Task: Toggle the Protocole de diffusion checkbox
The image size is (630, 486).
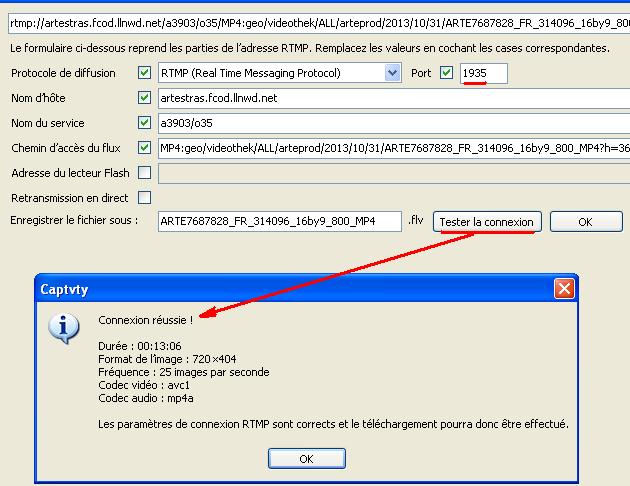Action: [x=145, y=73]
